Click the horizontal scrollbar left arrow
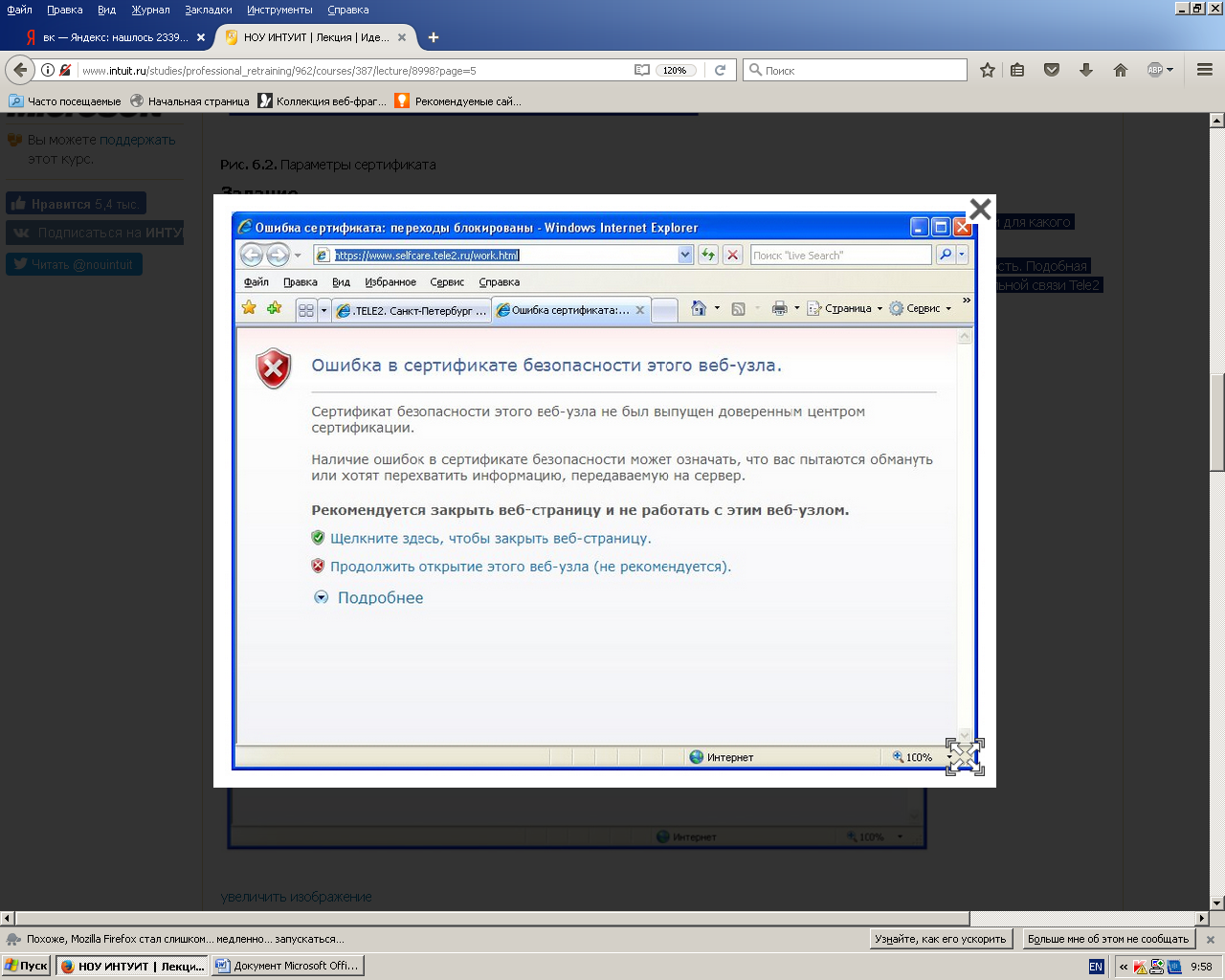Screen dimensions: 1225x980 click(8, 919)
